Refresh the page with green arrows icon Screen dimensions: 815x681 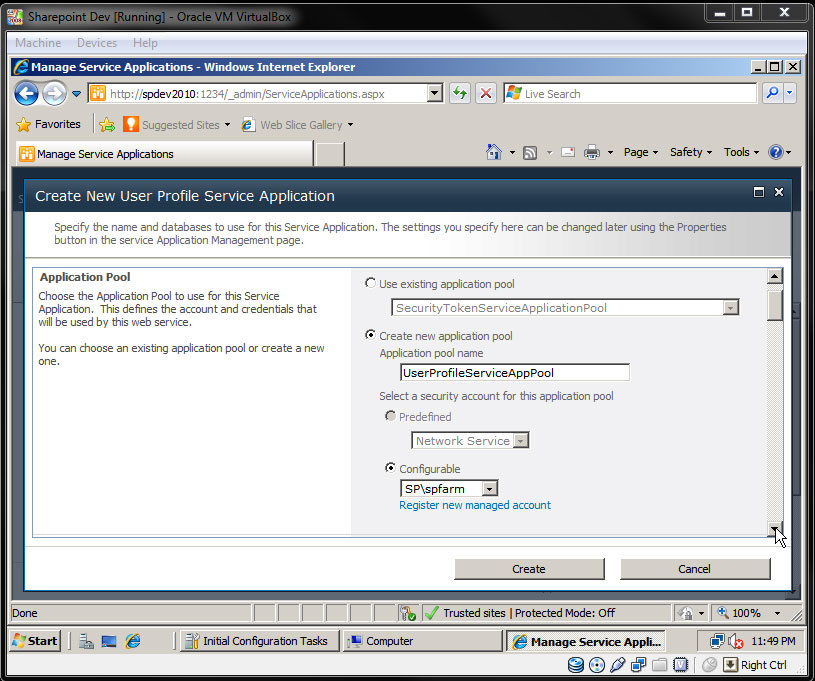[x=459, y=94]
